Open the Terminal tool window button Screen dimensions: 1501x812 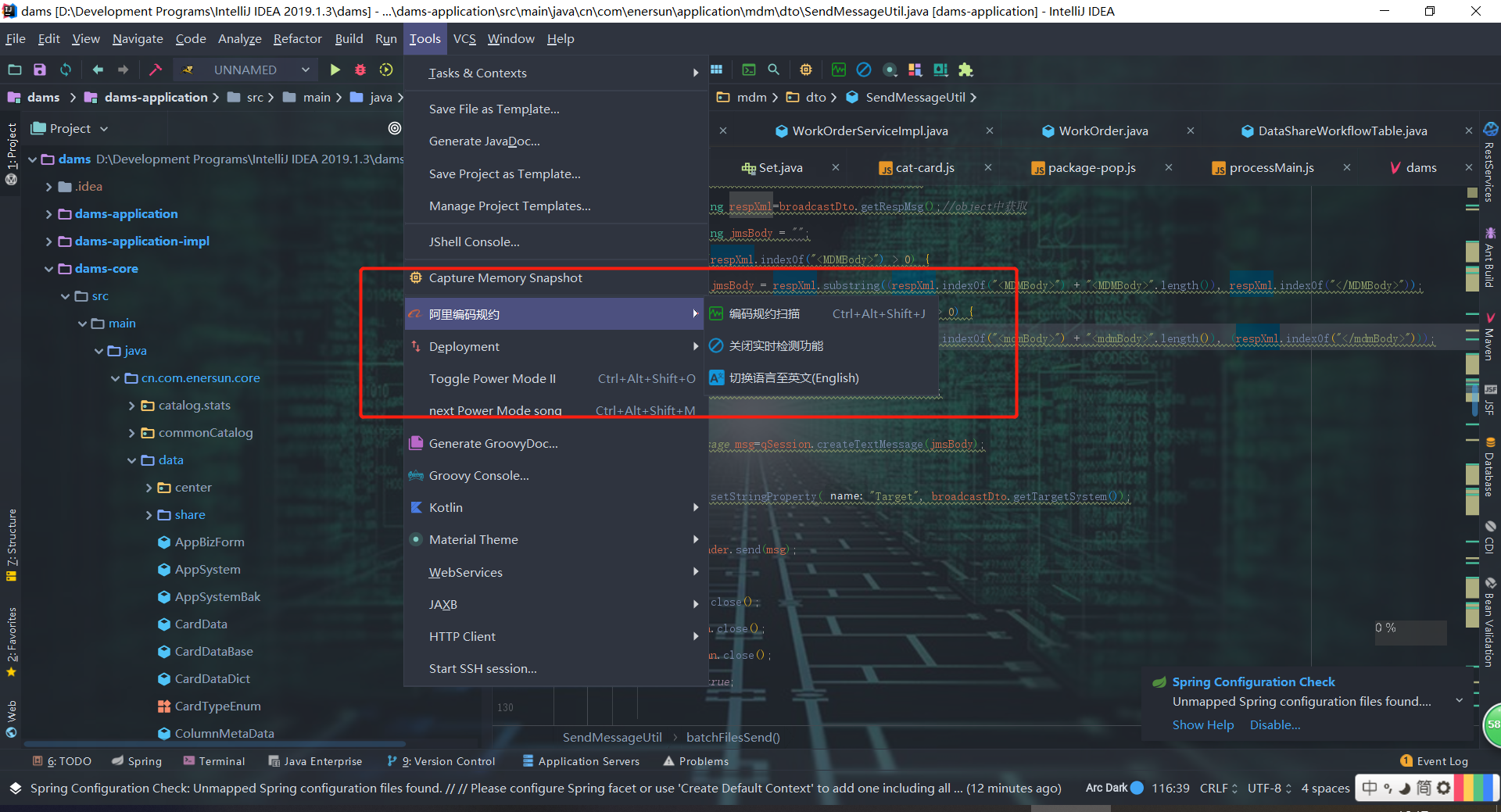[214, 761]
